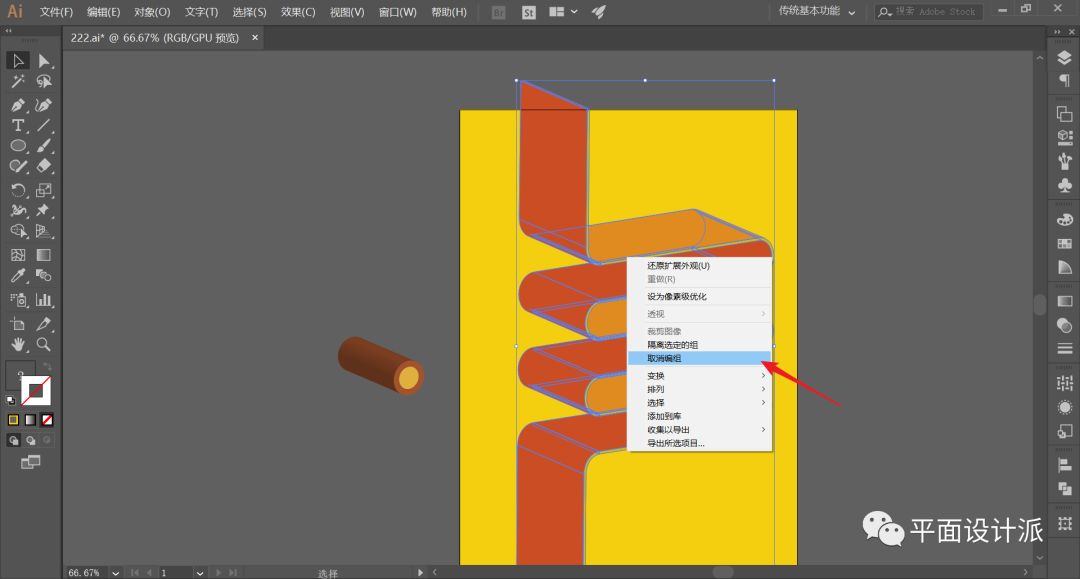This screenshot has width=1080, height=579.
Task: Select the Hand tool
Action: (18, 344)
